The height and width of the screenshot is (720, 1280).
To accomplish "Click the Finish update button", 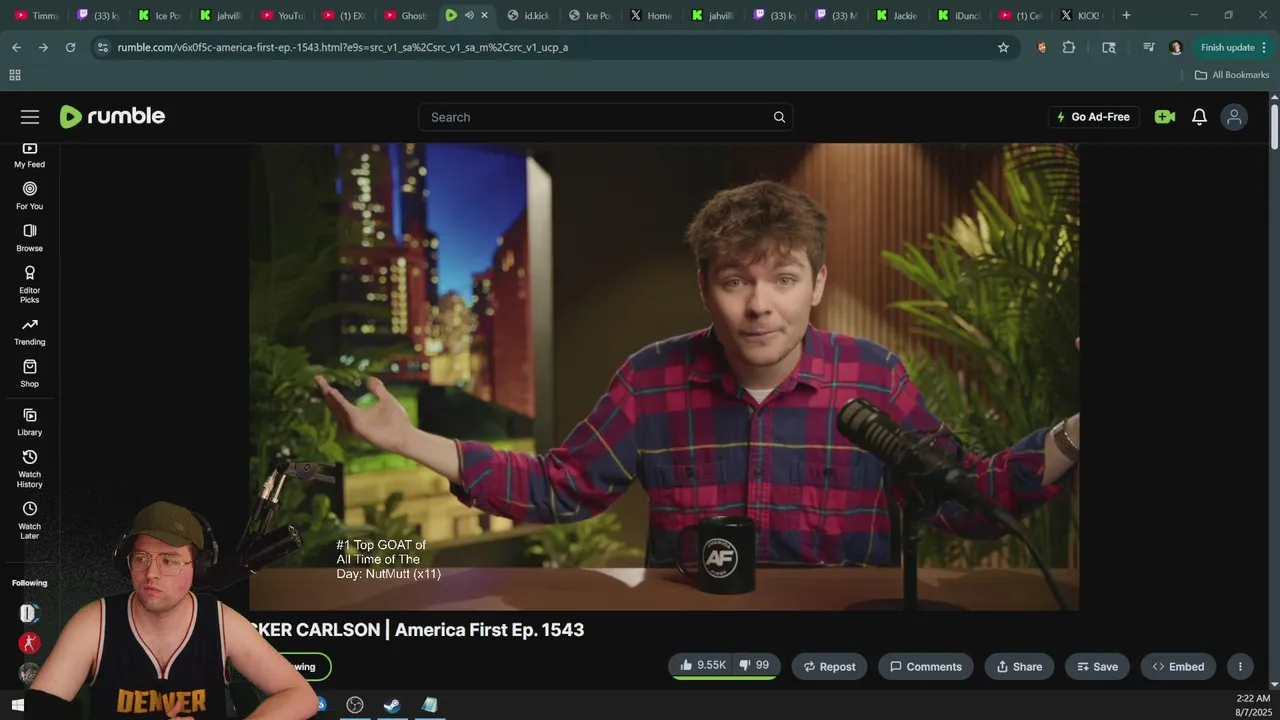I will (1227, 47).
